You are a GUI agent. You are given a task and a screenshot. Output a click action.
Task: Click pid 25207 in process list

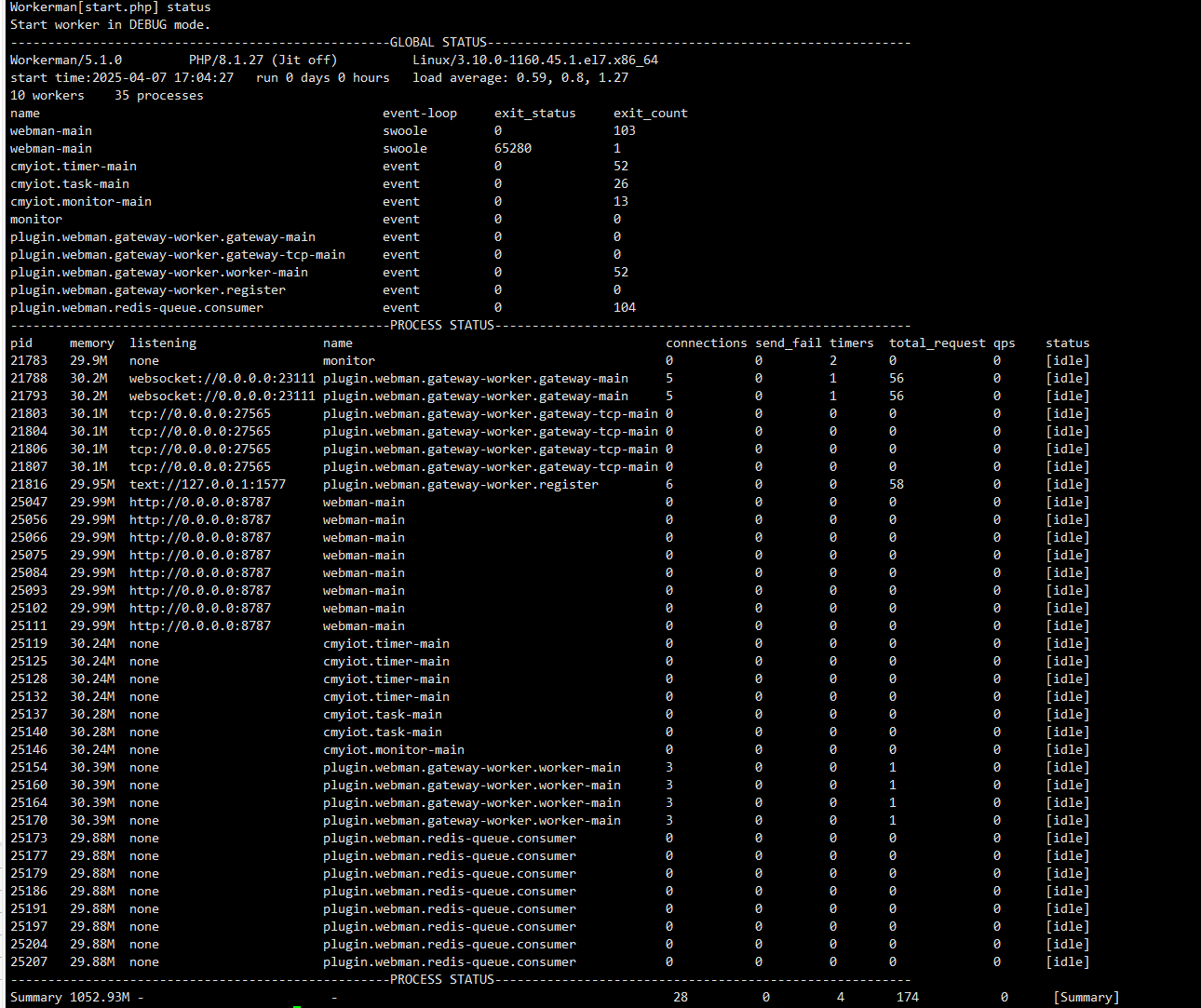click(29, 961)
